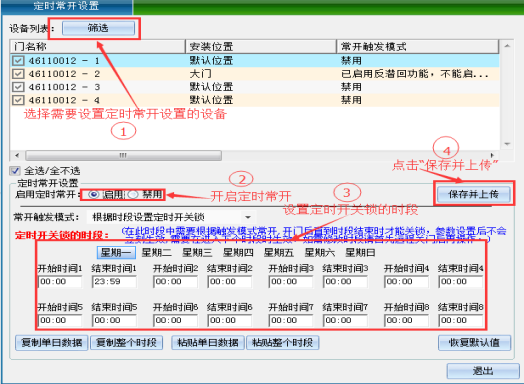Click 保存并上传 button

point(474,194)
